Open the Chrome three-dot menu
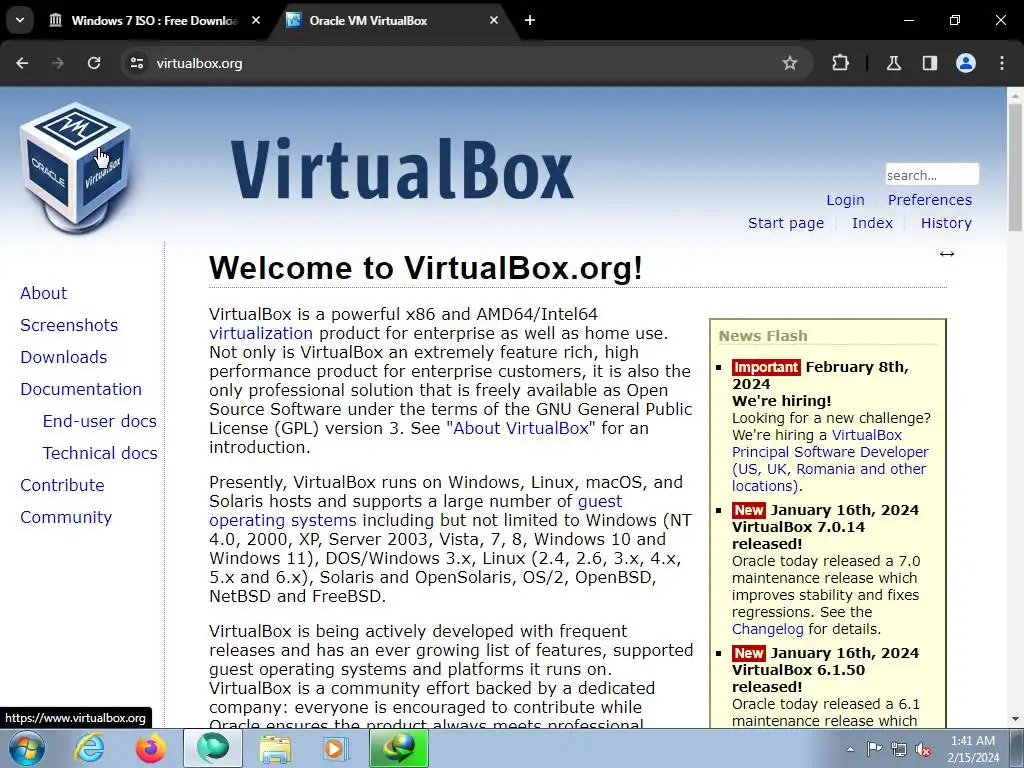Image resolution: width=1024 pixels, height=768 pixels. pyautogui.click(x=1002, y=63)
